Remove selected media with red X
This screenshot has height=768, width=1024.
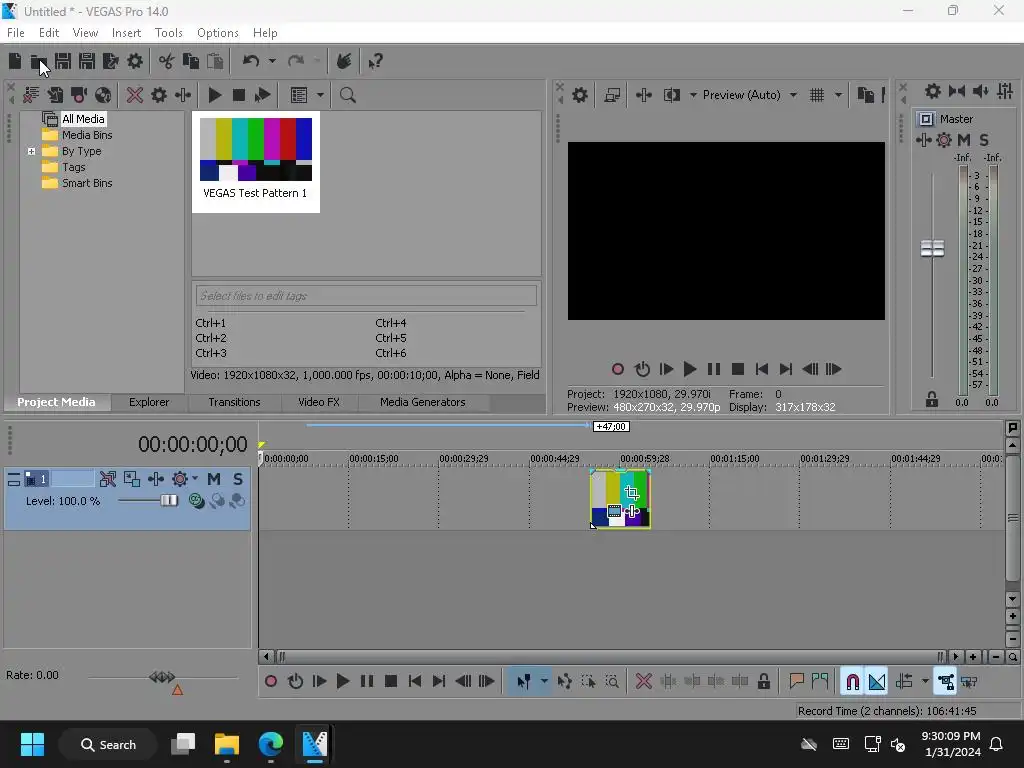[135, 95]
